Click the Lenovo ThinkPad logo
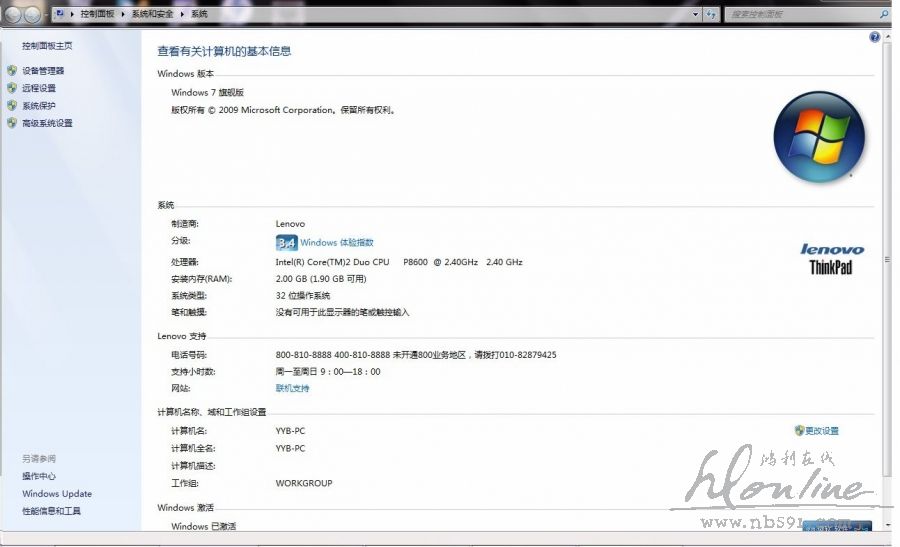Image resolution: width=900 pixels, height=547 pixels. coord(832,258)
